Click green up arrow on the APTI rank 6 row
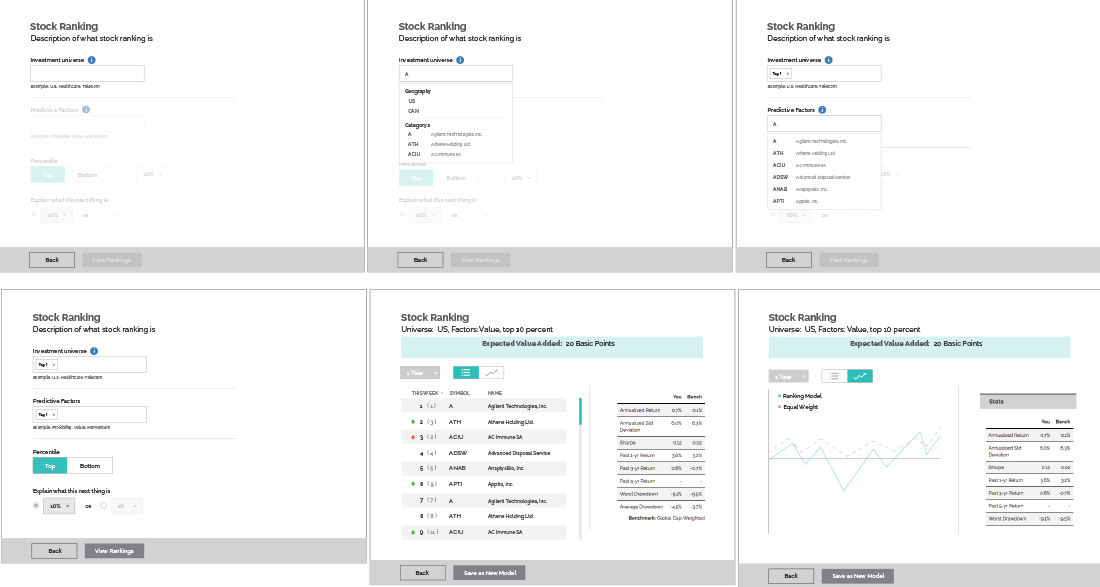 413,484
